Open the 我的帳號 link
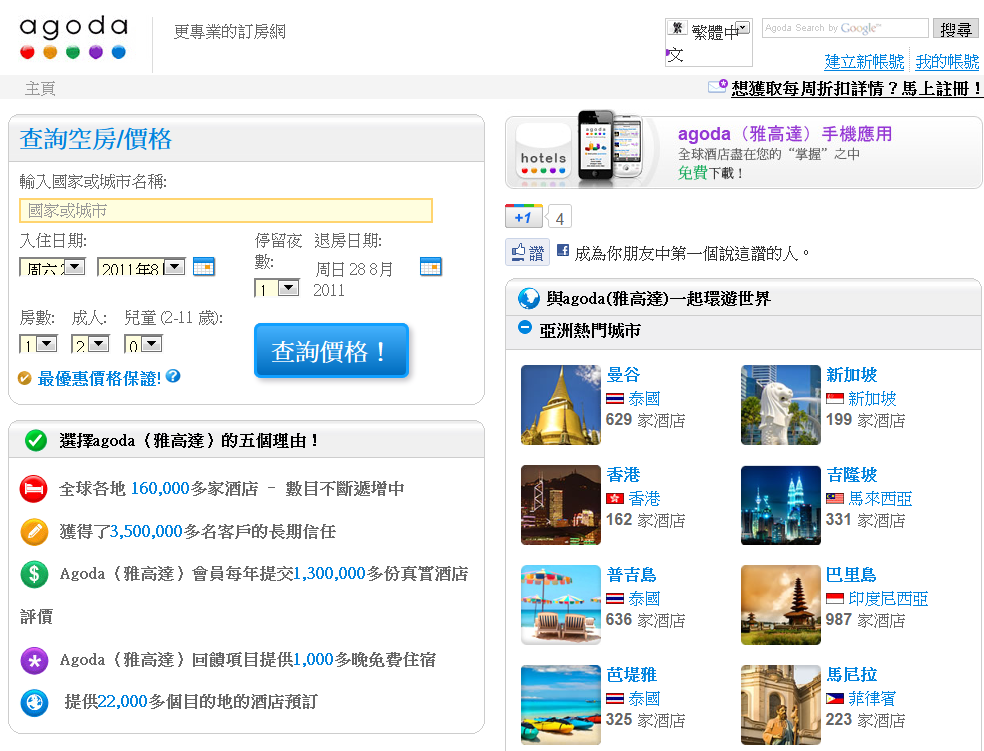The image size is (984, 751). point(947,62)
